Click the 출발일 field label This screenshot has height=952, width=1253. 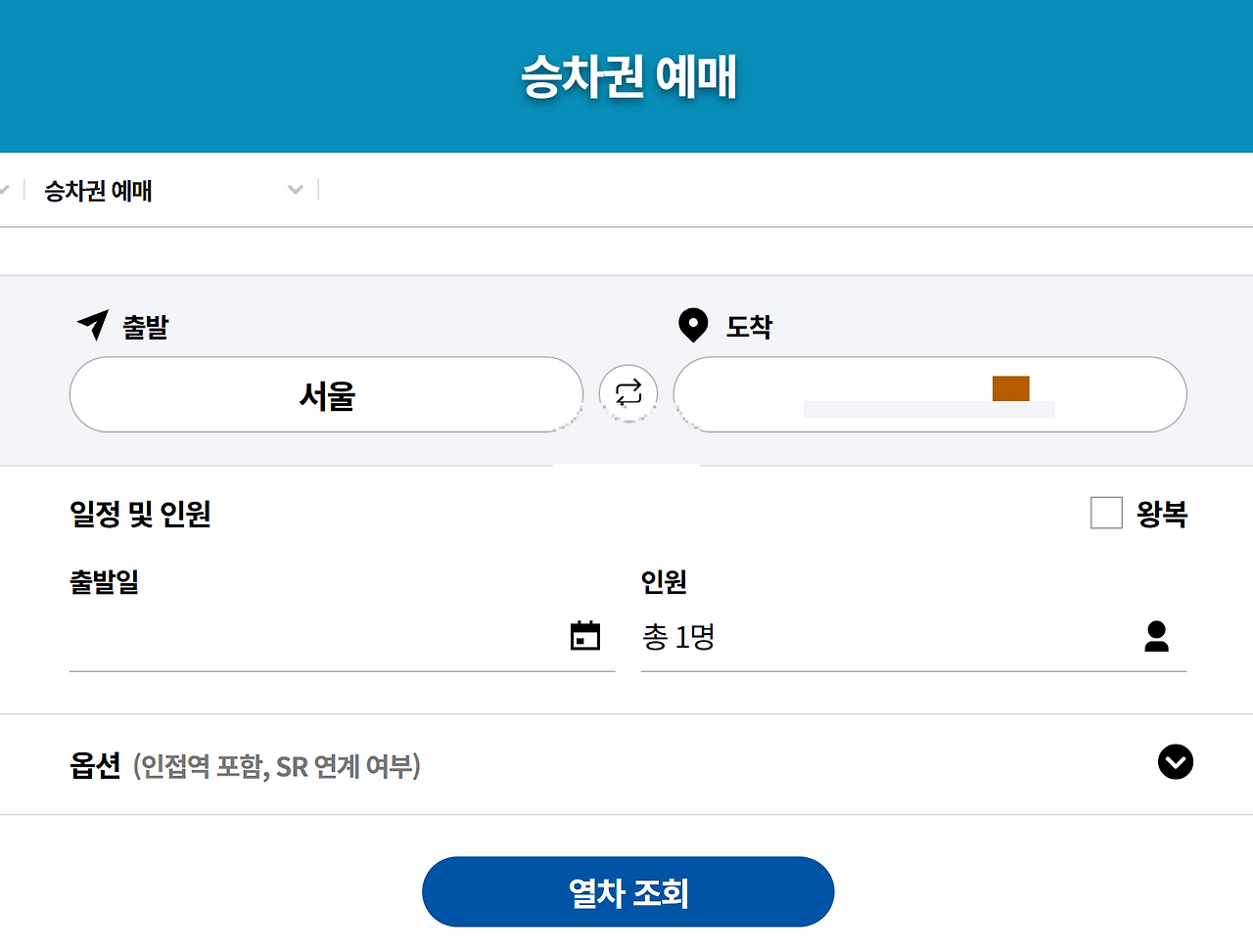coord(104,582)
